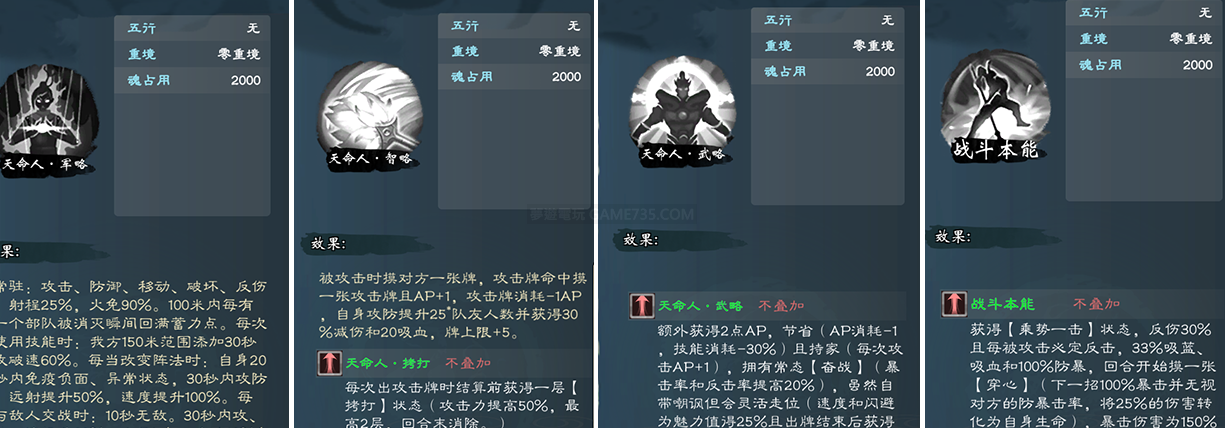This screenshot has height=428, width=1225.
Task: Click the 天命人·武略 name label under portrait
Action: coord(681,155)
